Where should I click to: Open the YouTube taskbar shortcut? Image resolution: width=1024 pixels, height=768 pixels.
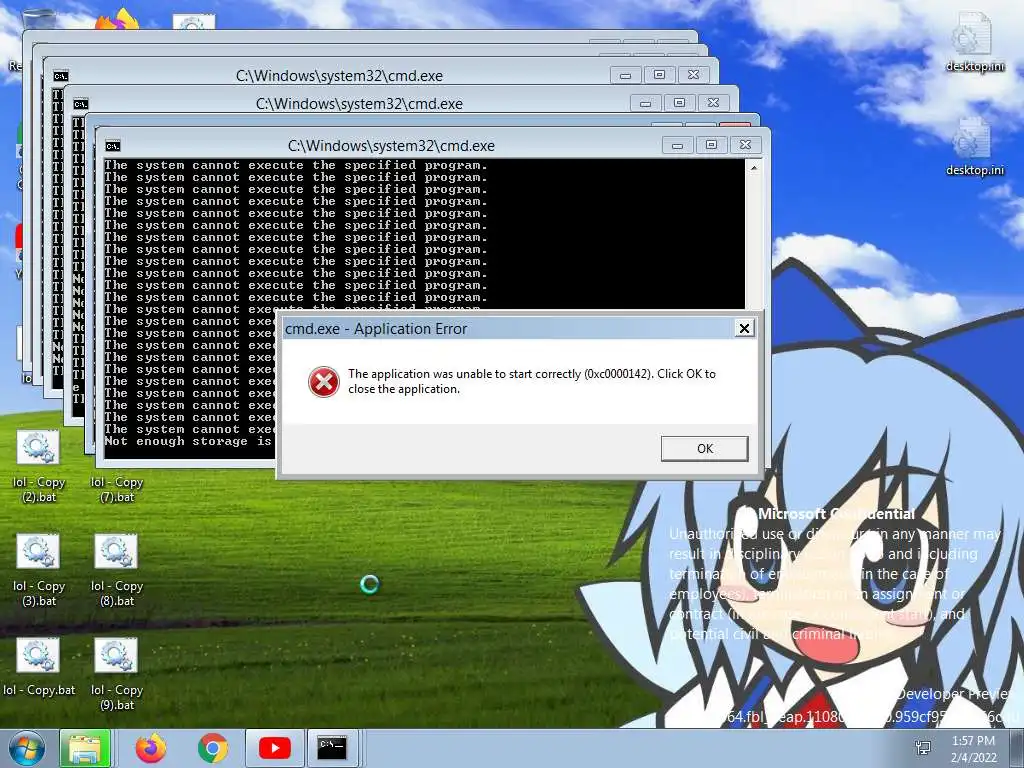(x=274, y=748)
